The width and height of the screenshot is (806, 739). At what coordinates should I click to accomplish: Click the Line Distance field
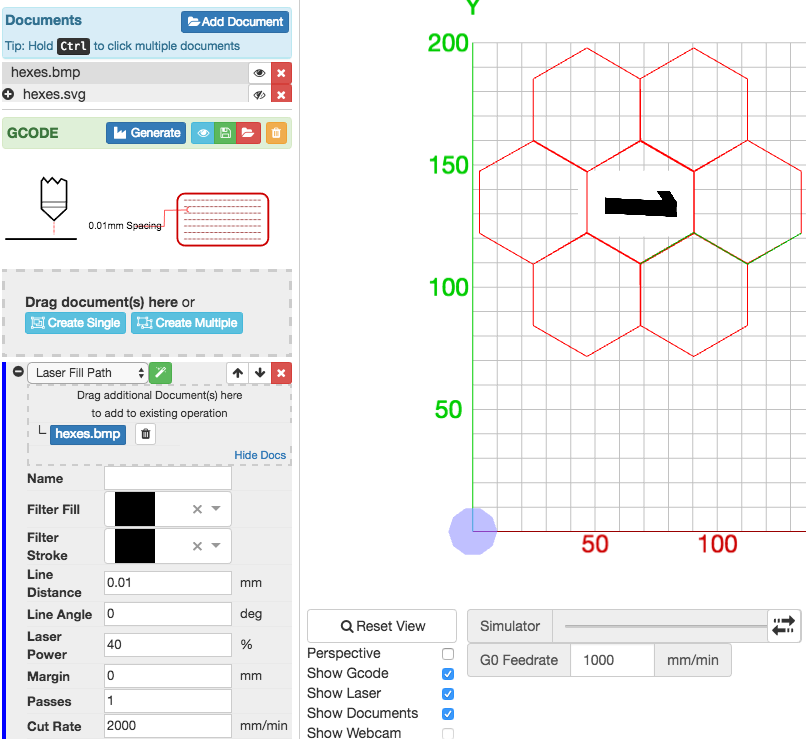click(168, 583)
